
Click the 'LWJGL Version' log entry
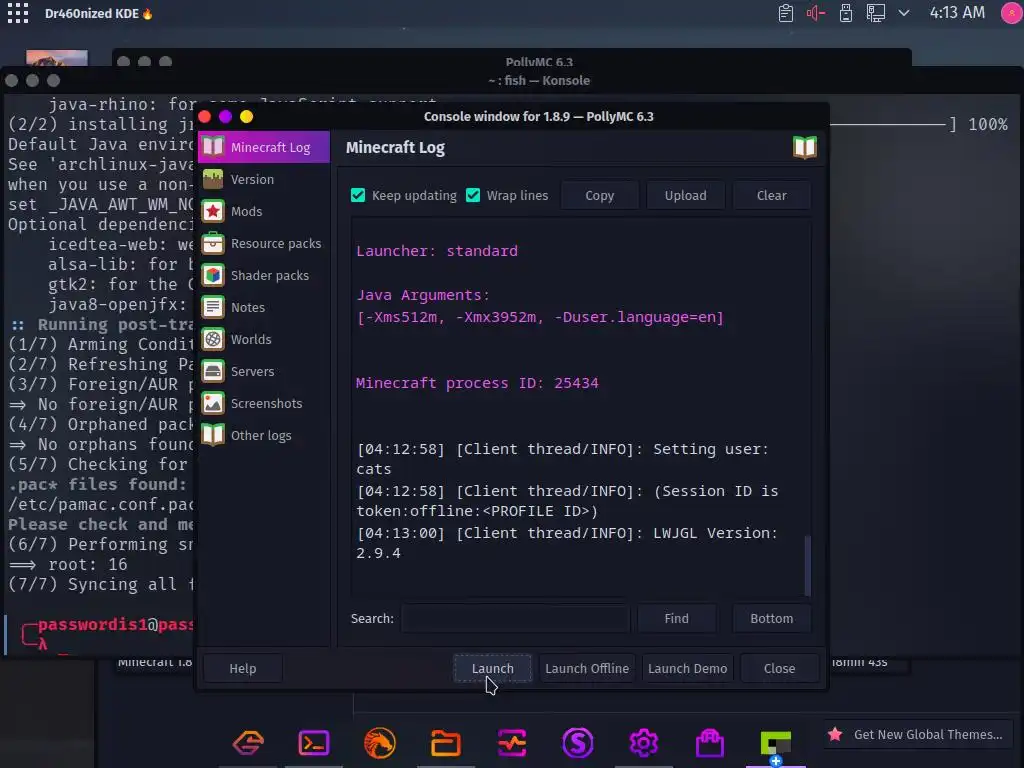click(567, 543)
